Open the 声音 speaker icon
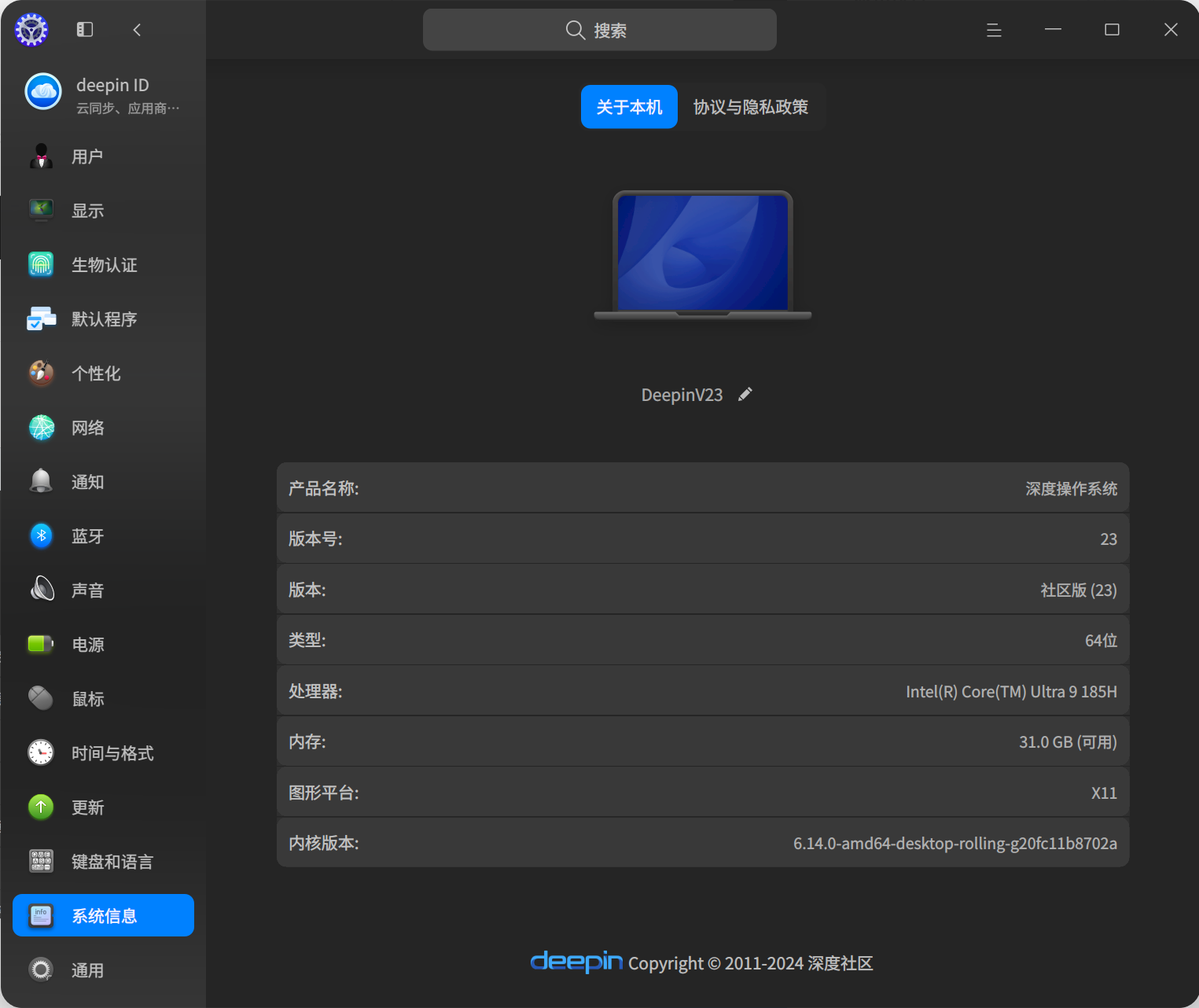This screenshot has width=1199, height=1008. pos(41,590)
